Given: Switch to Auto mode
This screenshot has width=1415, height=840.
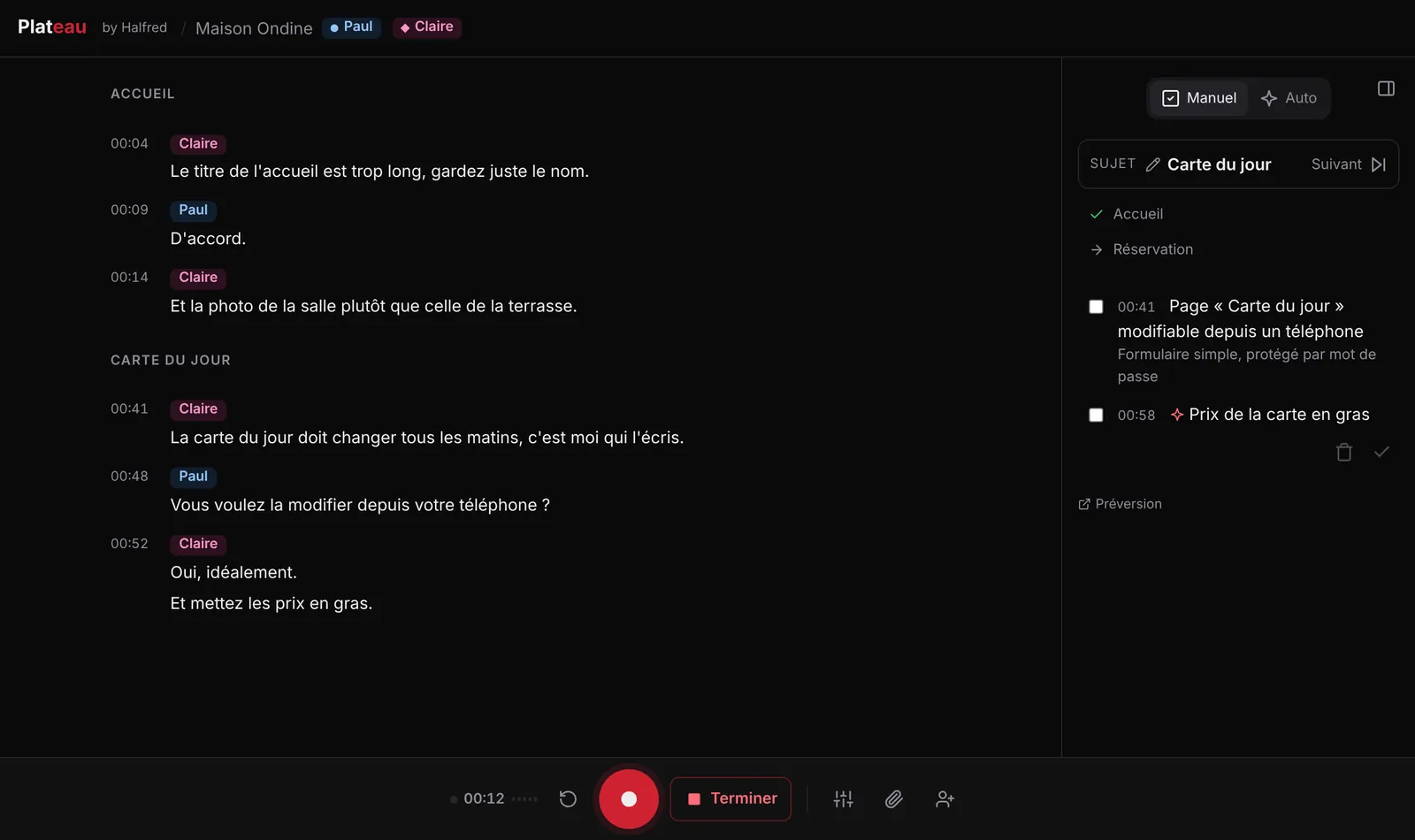Looking at the screenshot, I should [x=1289, y=98].
